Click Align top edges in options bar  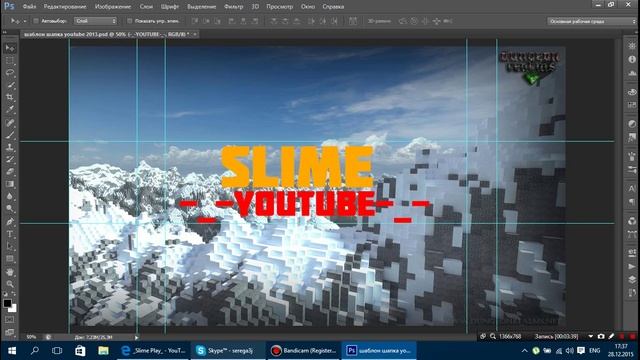click(195, 21)
